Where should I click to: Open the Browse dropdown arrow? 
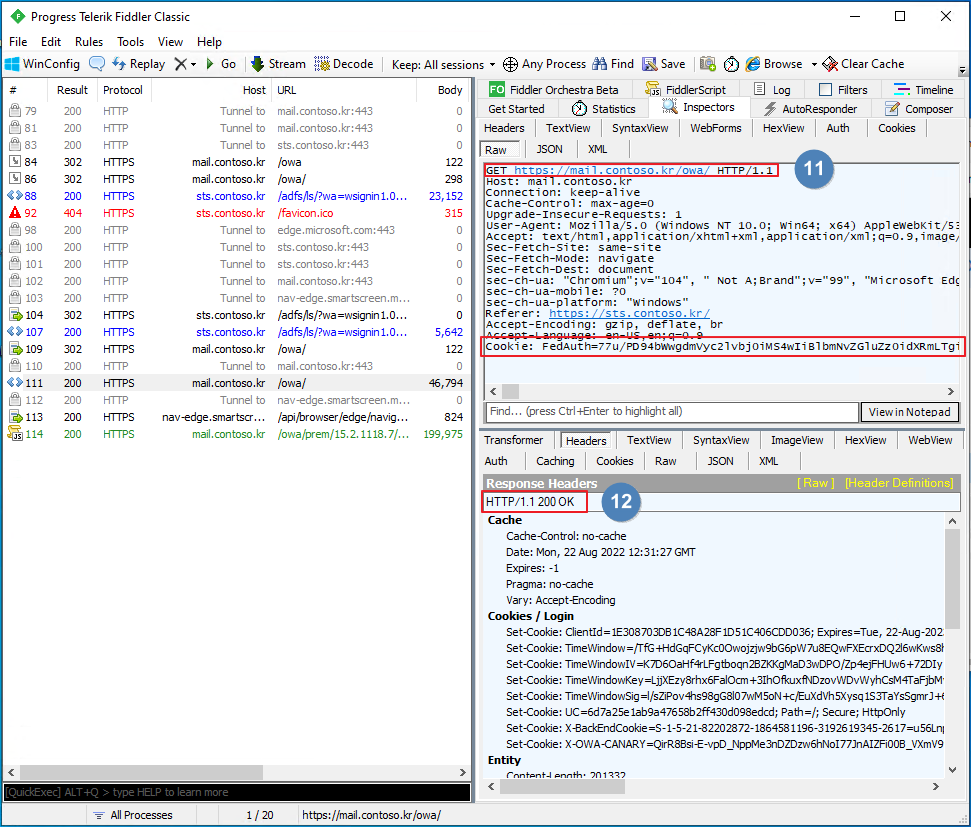(x=814, y=64)
